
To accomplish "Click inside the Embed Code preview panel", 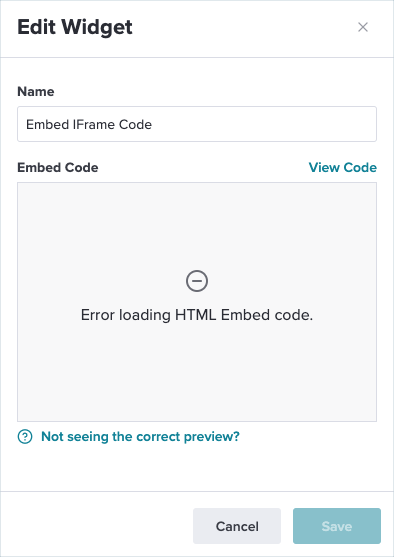I will pos(197,302).
